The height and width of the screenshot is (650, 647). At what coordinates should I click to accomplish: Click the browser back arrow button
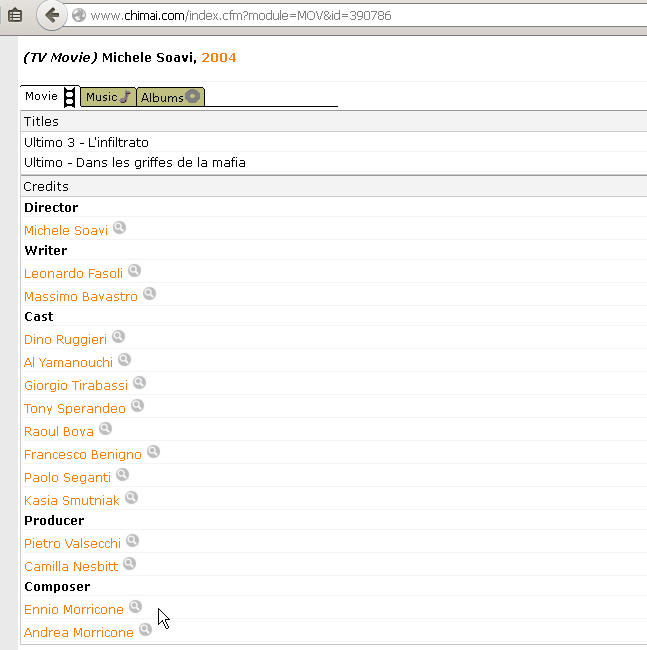point(52,16)
